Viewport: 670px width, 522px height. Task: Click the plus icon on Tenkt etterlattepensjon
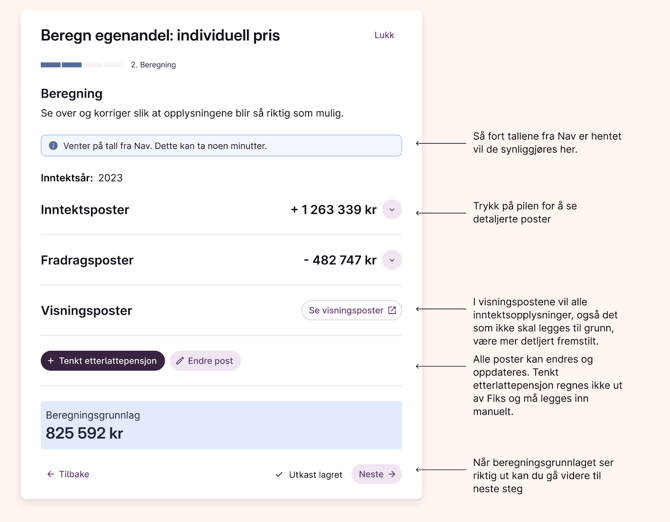pyautogui.click(x=51, y=361)
